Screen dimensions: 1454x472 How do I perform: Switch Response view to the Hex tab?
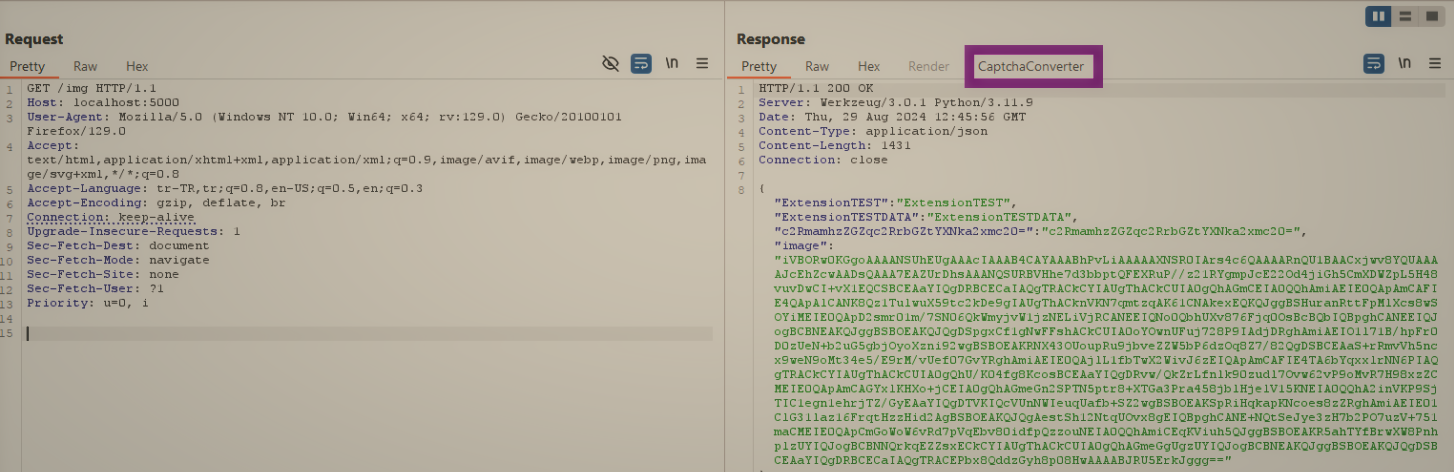(869, 66)
